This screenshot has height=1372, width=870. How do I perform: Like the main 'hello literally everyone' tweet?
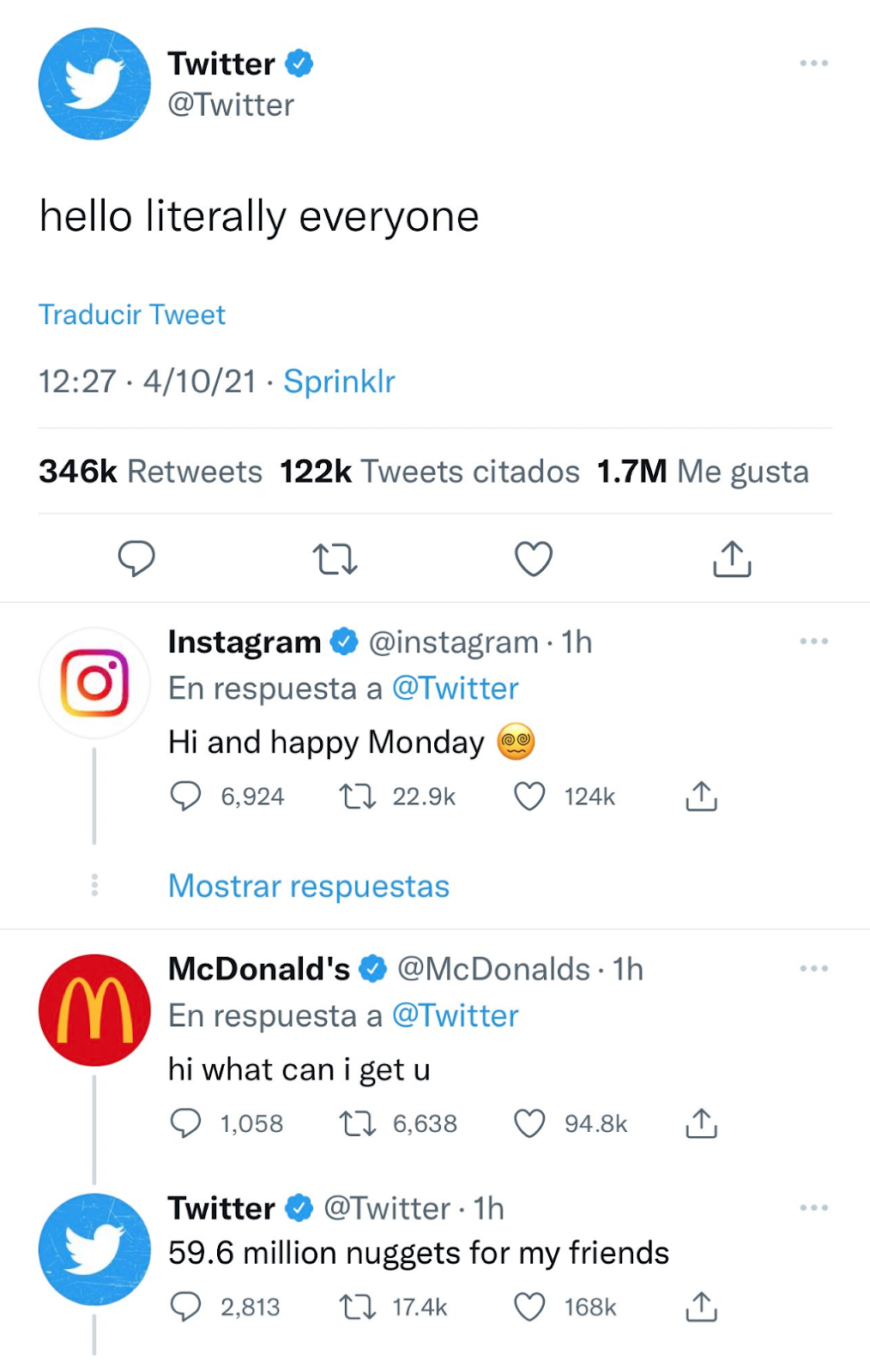[533, 558]
